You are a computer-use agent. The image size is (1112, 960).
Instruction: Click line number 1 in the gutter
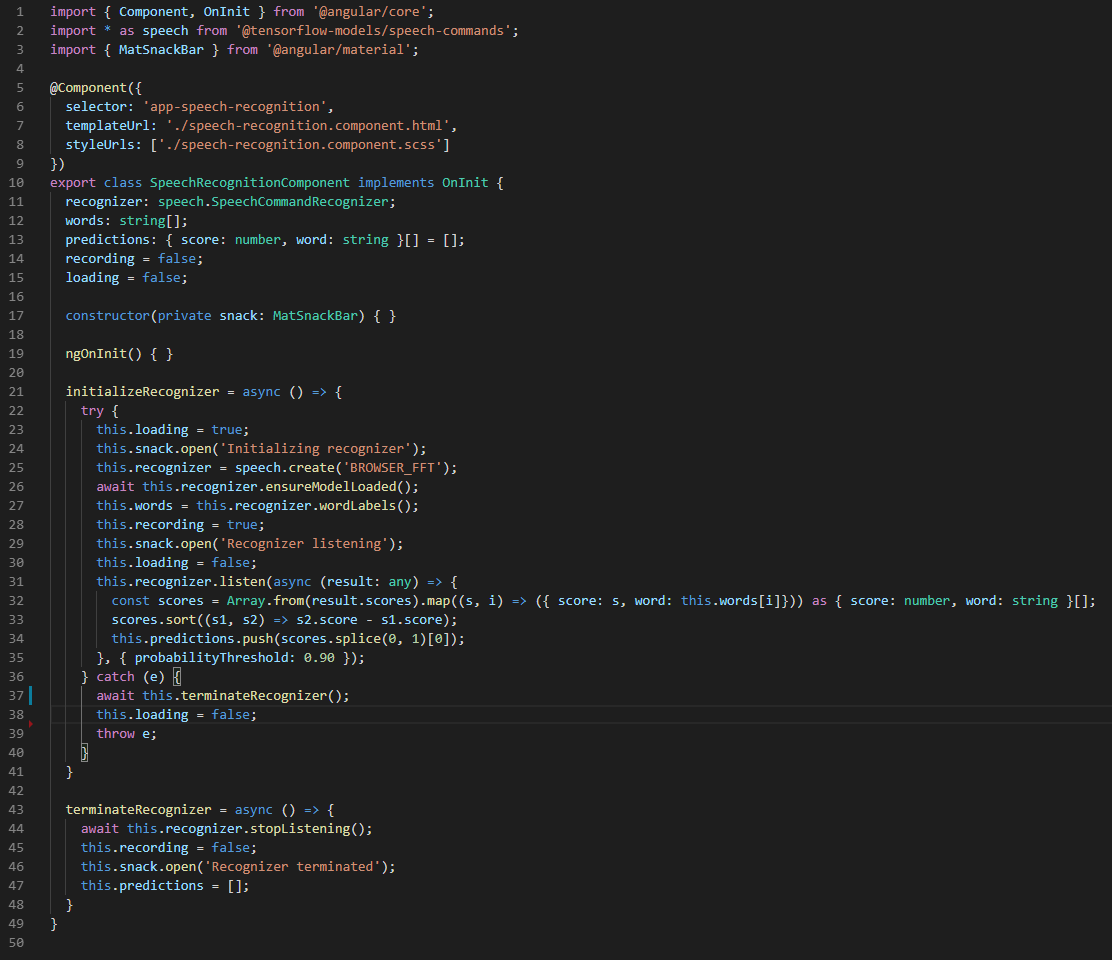tap(19, 11)
